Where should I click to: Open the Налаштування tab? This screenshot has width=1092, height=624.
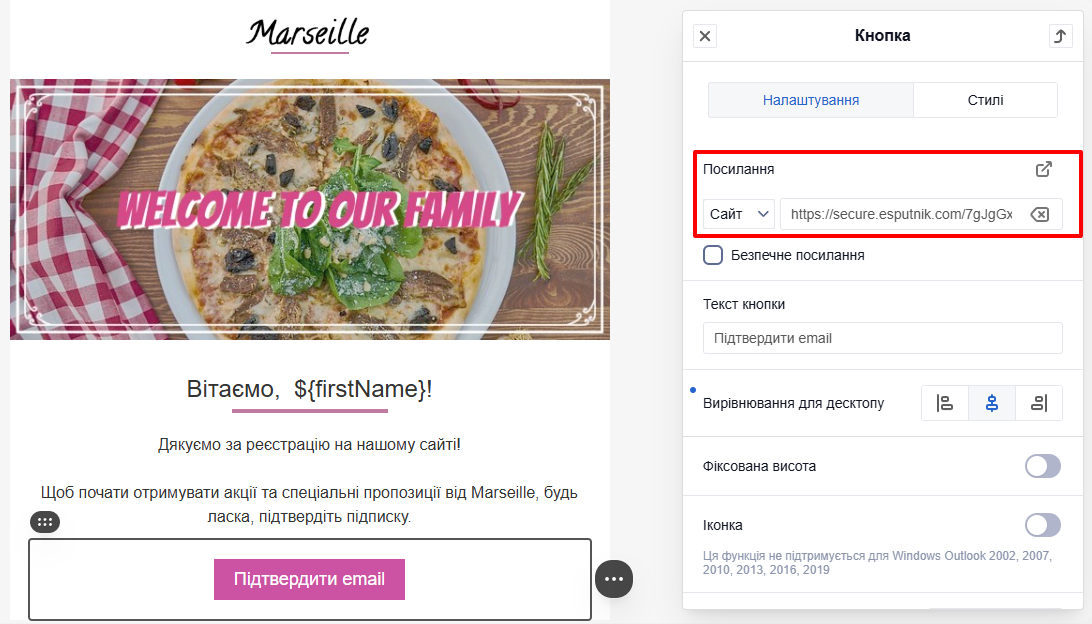(x=810, y=99)
